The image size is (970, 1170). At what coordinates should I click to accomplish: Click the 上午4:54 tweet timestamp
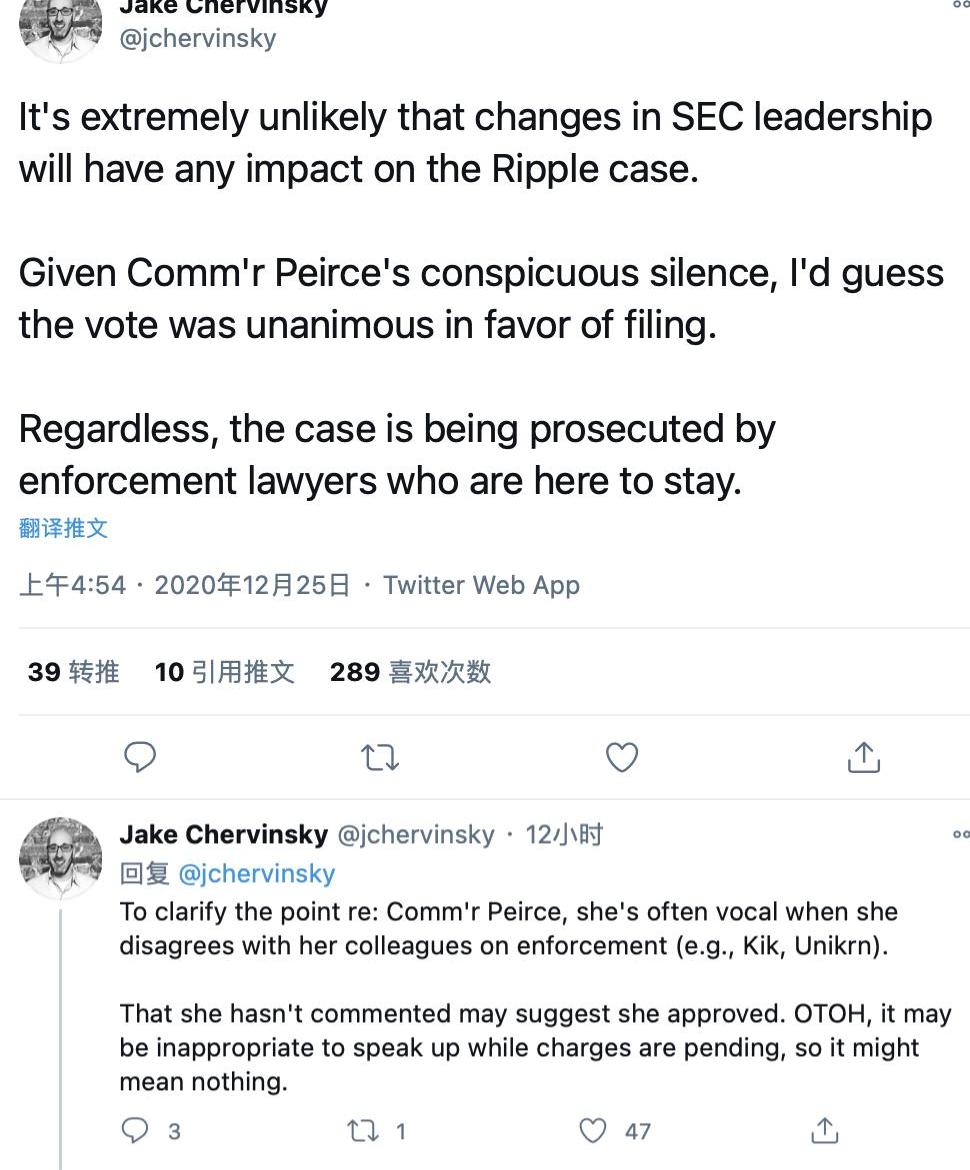(x=72, y=585)
